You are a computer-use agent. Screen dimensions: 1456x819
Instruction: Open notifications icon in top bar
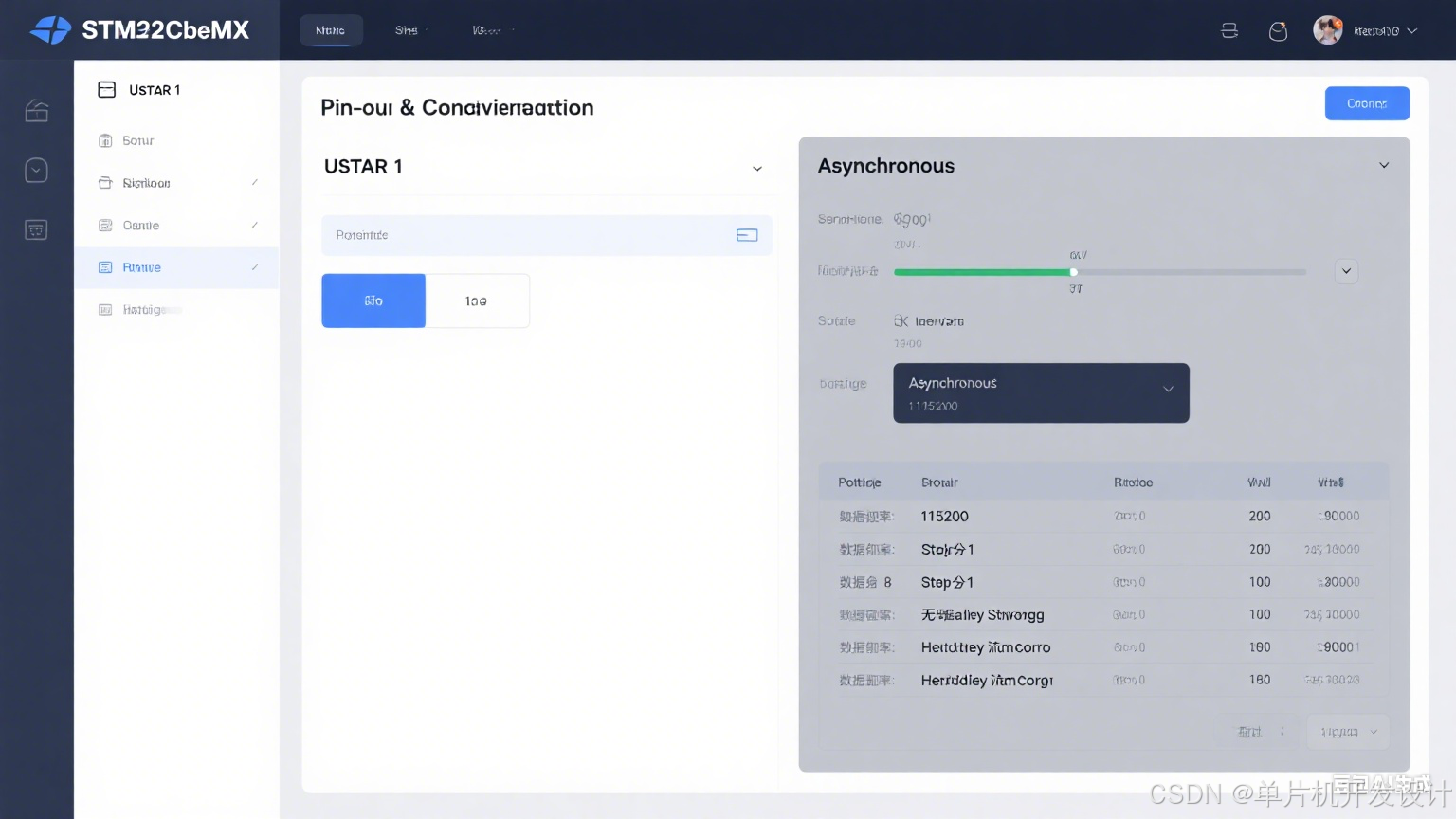coord(1278,30)
